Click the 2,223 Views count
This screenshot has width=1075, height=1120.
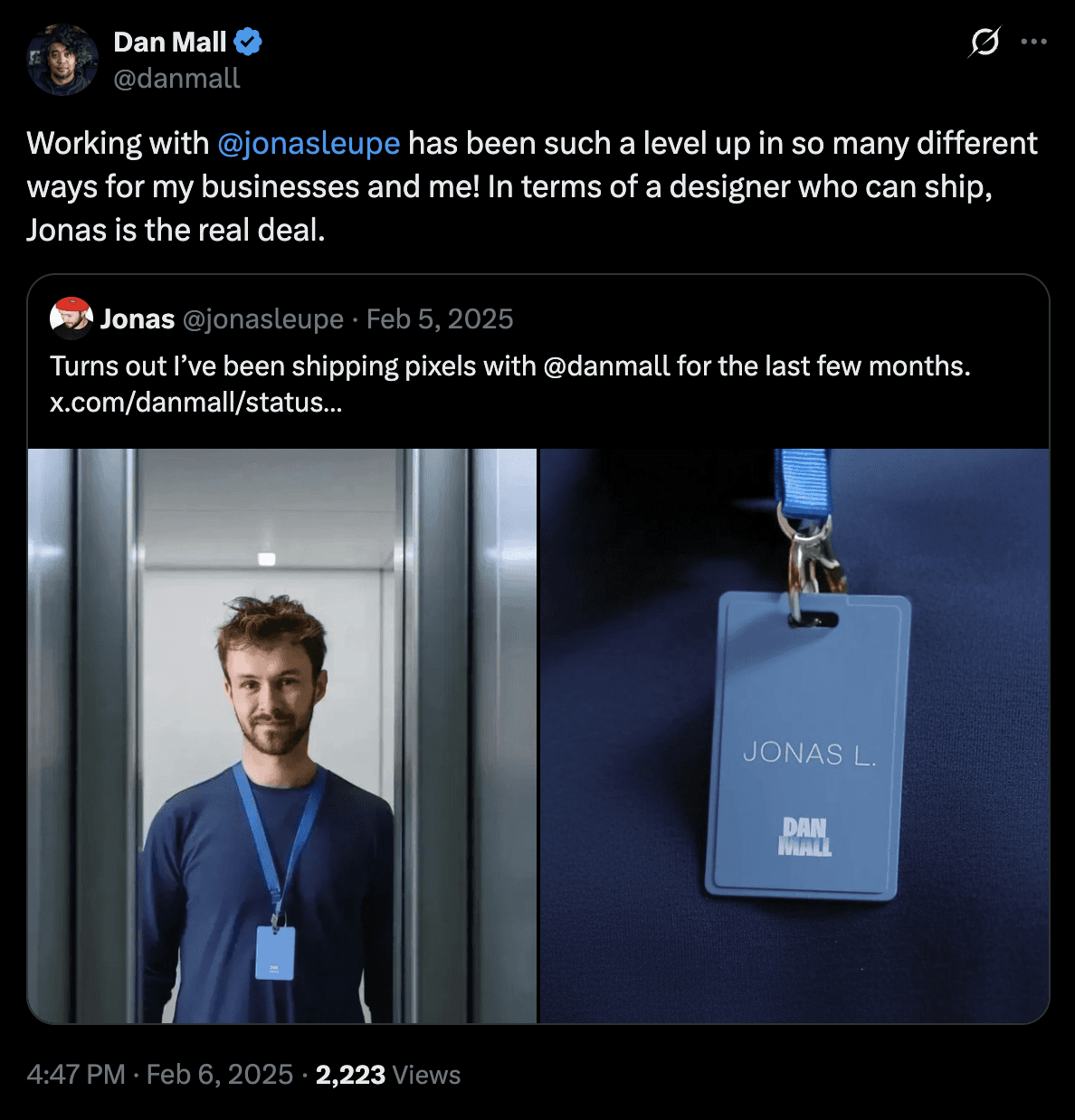click(388, 1074)
